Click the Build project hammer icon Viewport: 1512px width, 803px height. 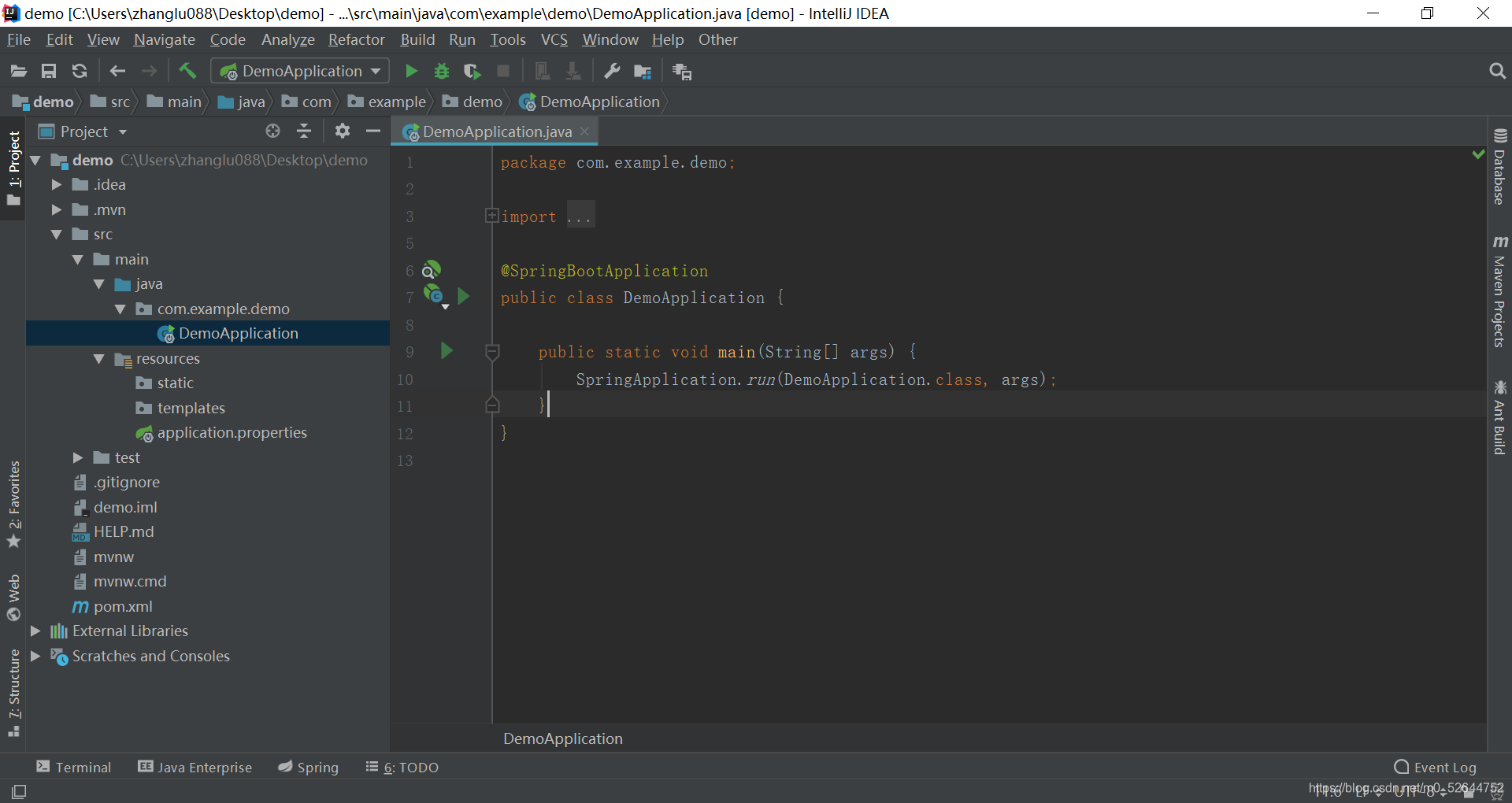coord(187,71)
